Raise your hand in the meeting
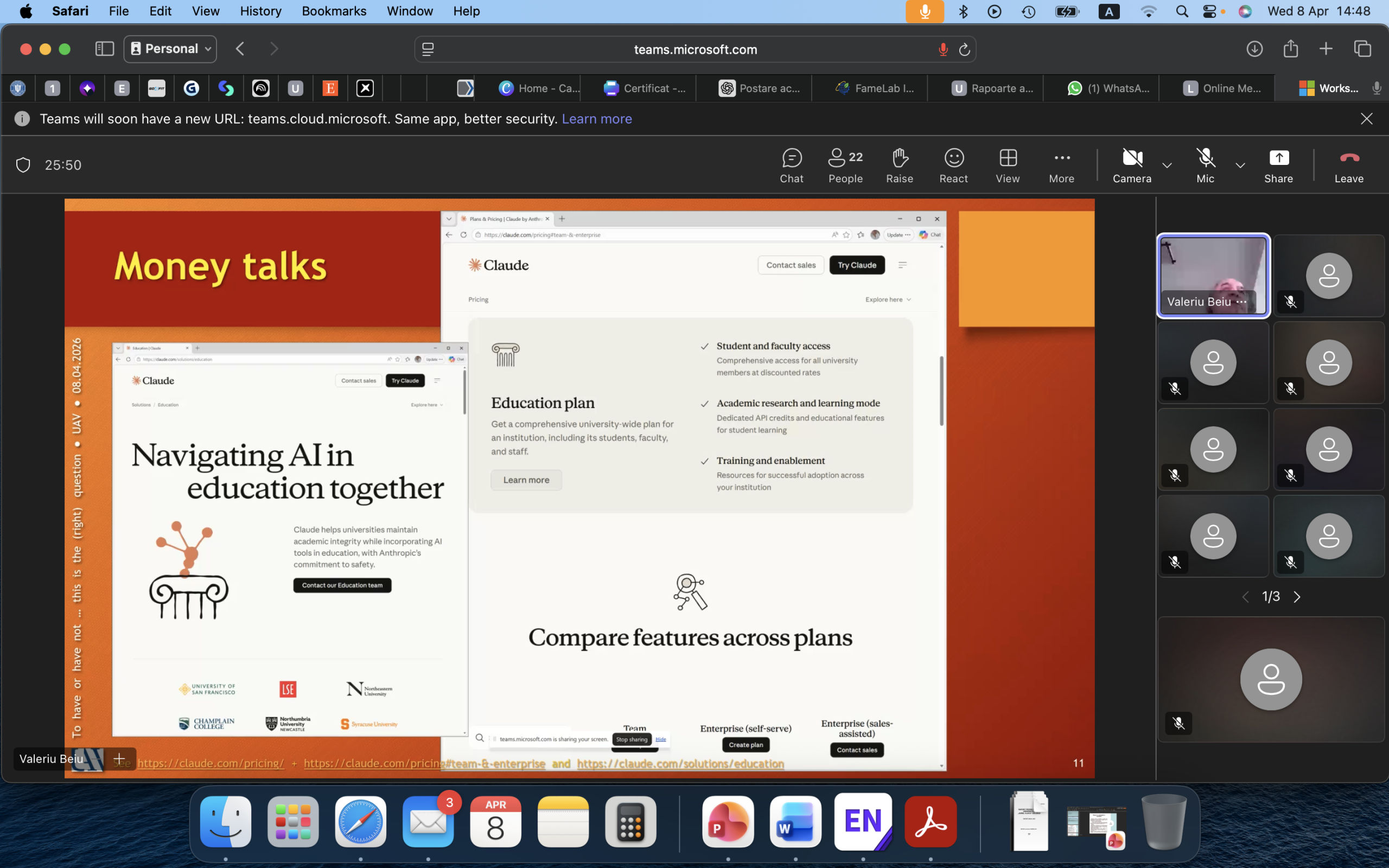This screenshot has width=1389, height=868. point(900,166)
